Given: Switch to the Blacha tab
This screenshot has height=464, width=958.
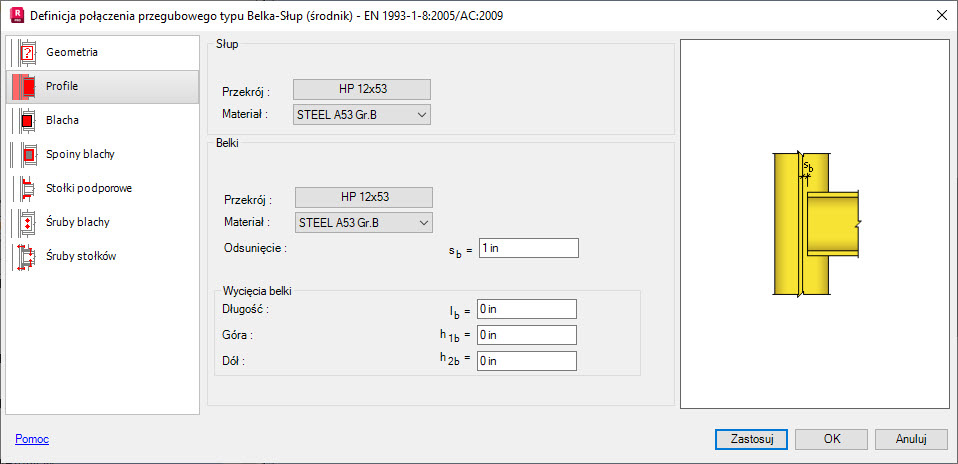Looking at the screenshot, I should click(x=102, y=120).
